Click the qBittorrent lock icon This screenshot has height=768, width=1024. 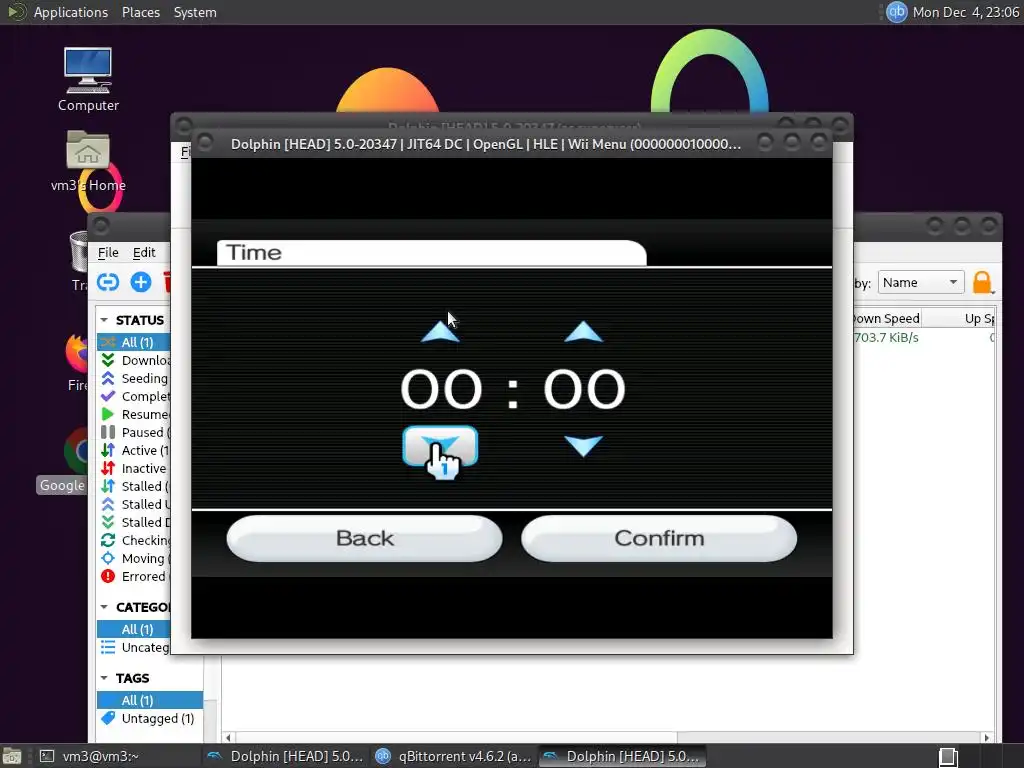point(982,283)
